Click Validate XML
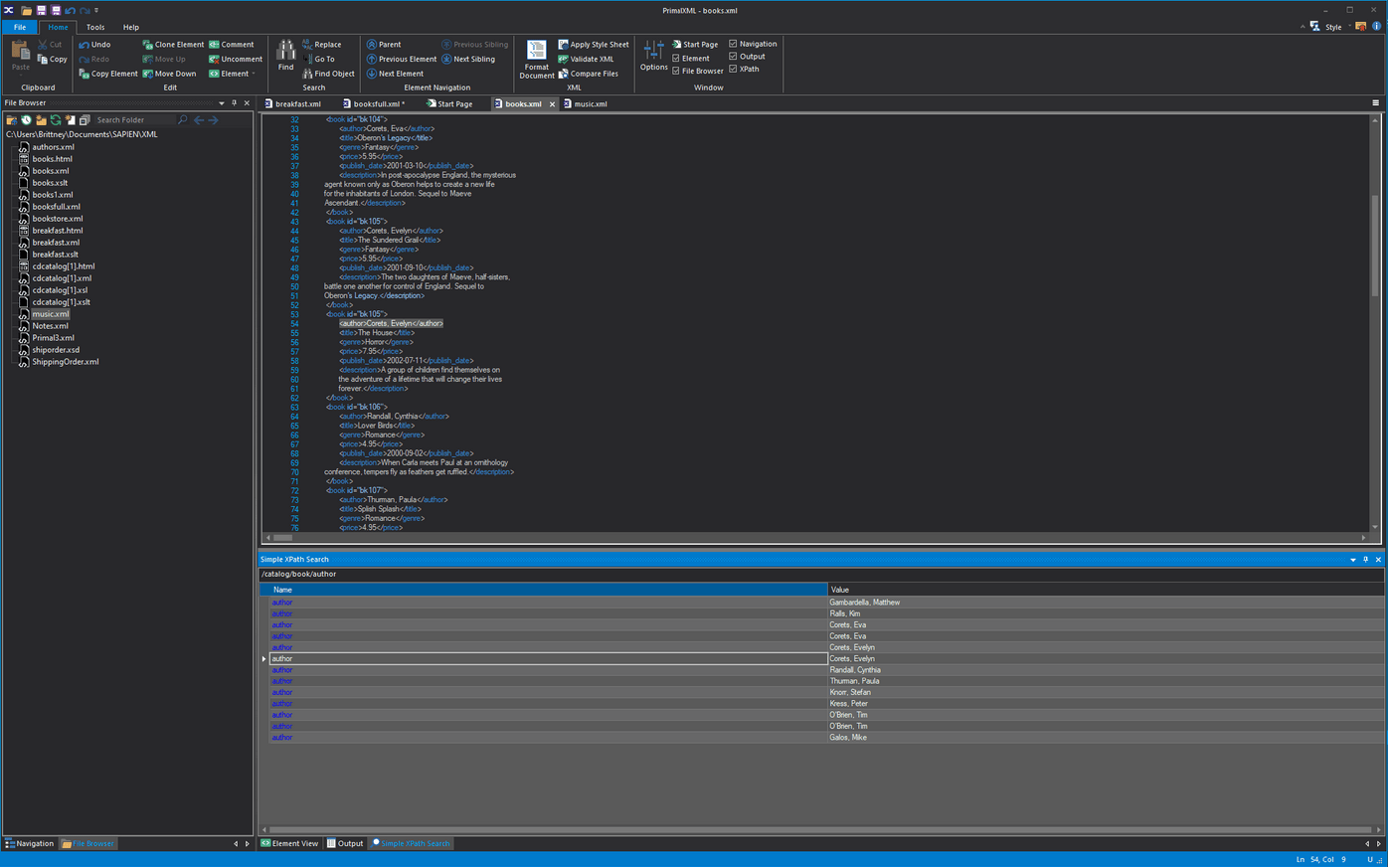 586,60
